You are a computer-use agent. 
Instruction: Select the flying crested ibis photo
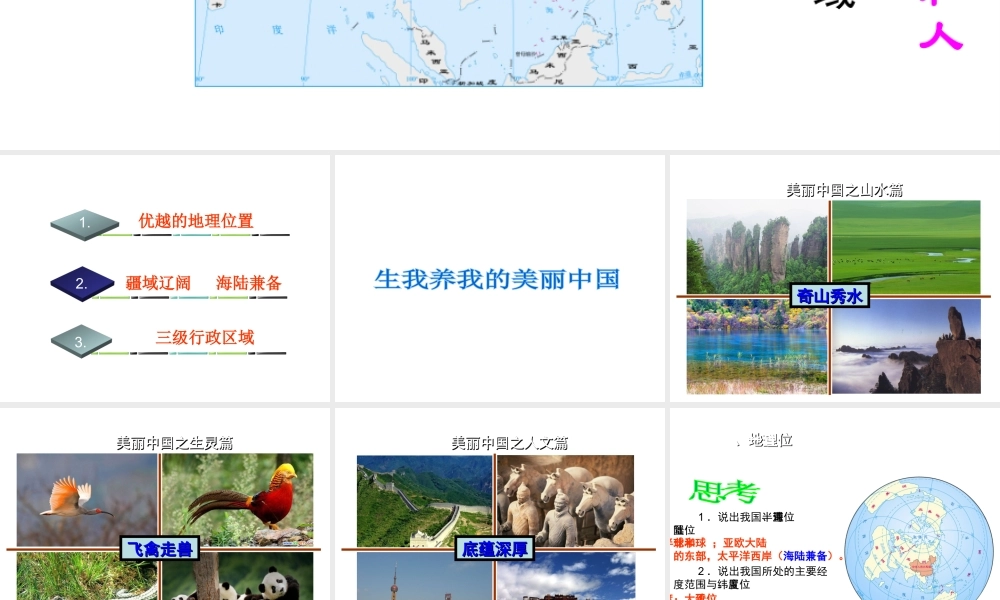click(x=87, y=500)
